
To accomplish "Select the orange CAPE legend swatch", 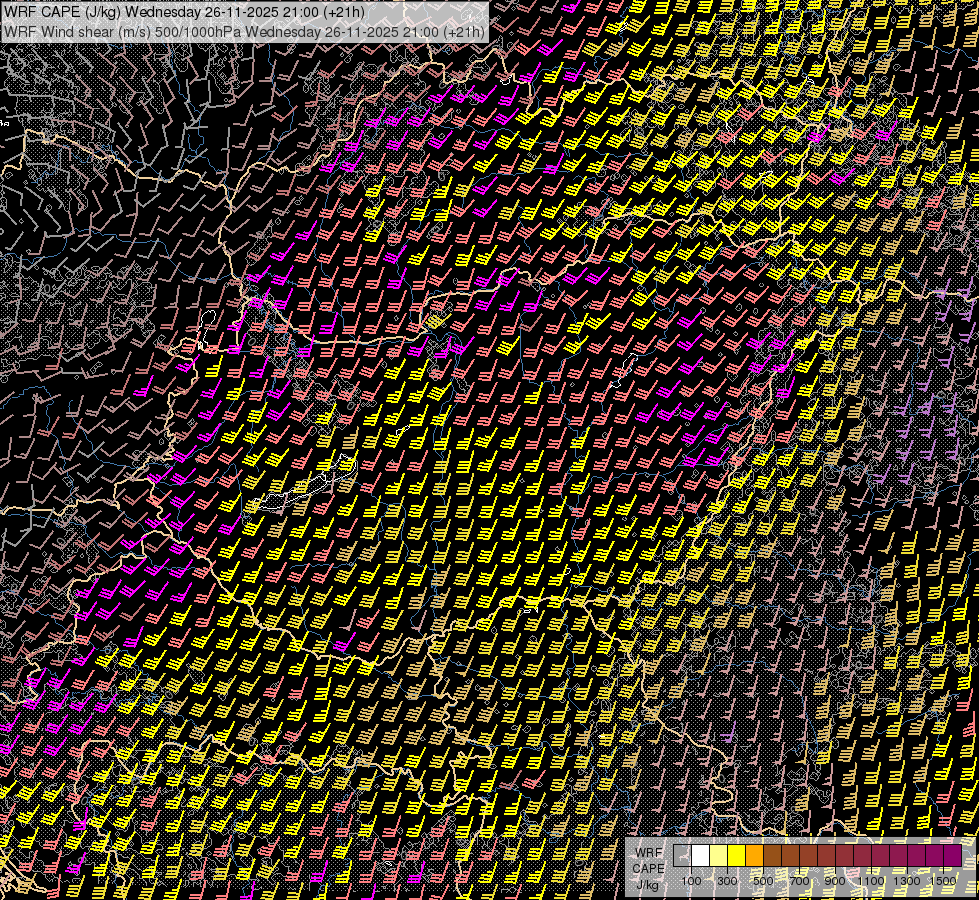I will tap(754, 855).
